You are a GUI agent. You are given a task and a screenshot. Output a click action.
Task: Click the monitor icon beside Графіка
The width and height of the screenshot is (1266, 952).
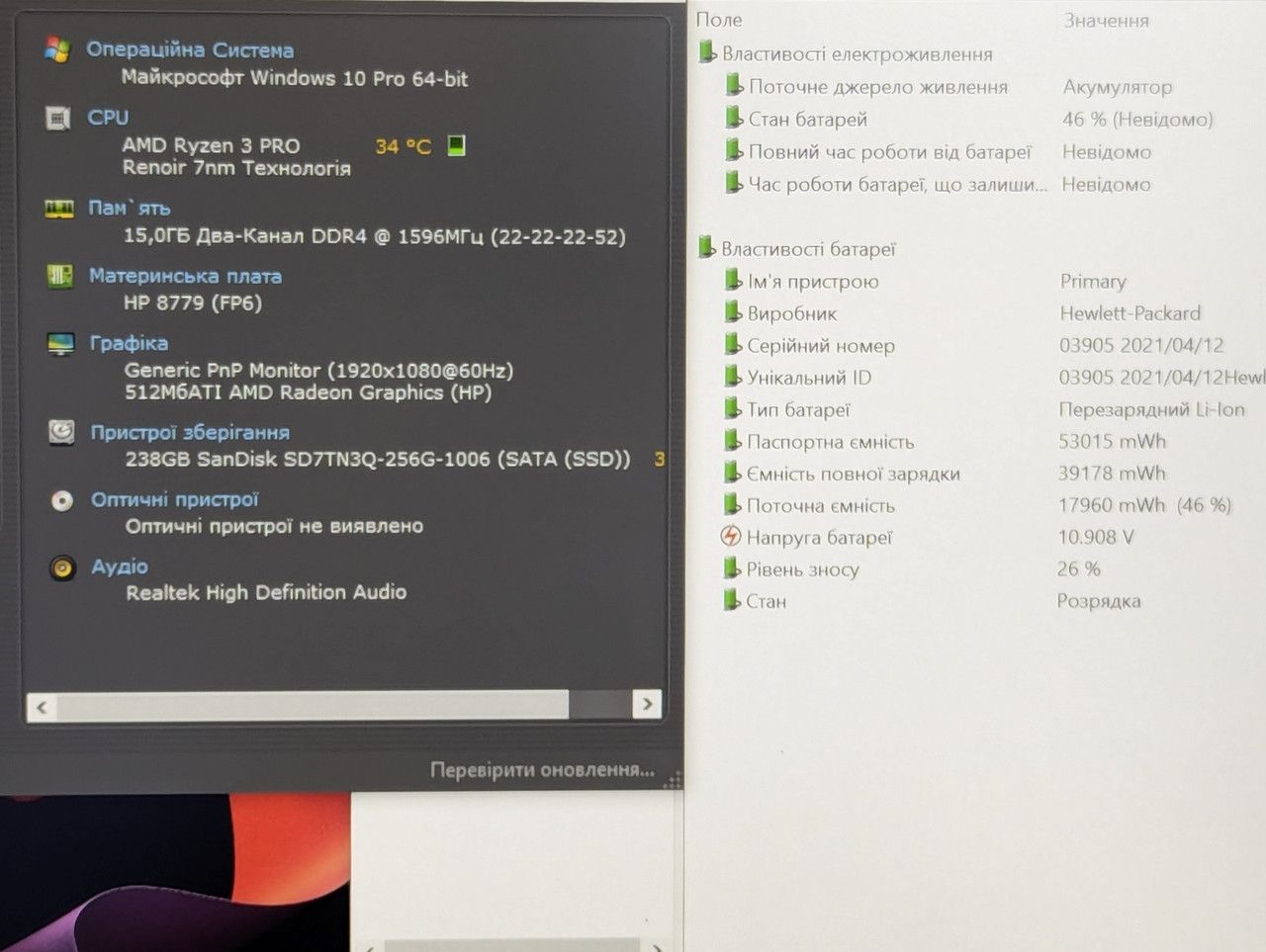tap(61, 344)
